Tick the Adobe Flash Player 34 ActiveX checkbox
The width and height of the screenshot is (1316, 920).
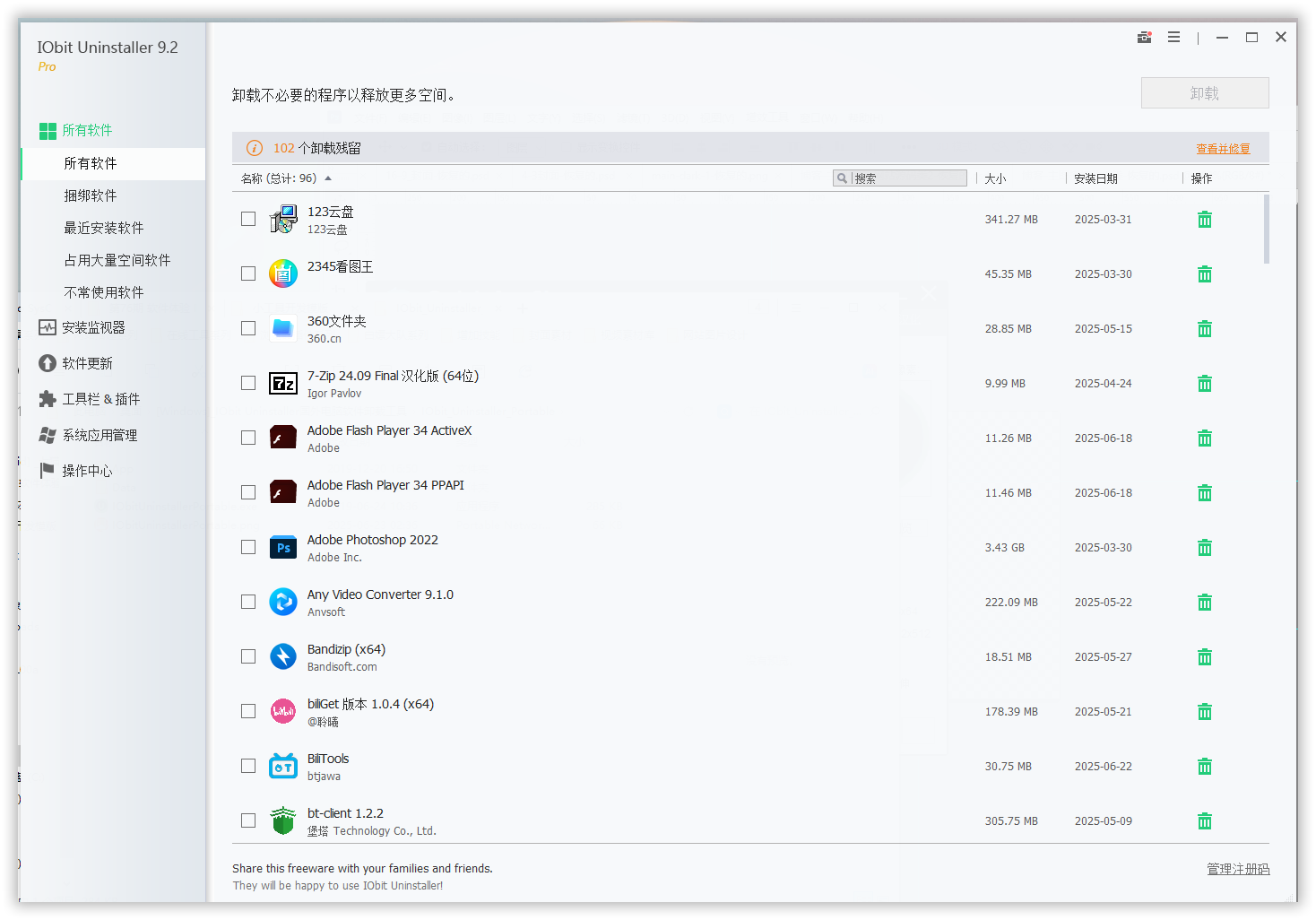248,438
